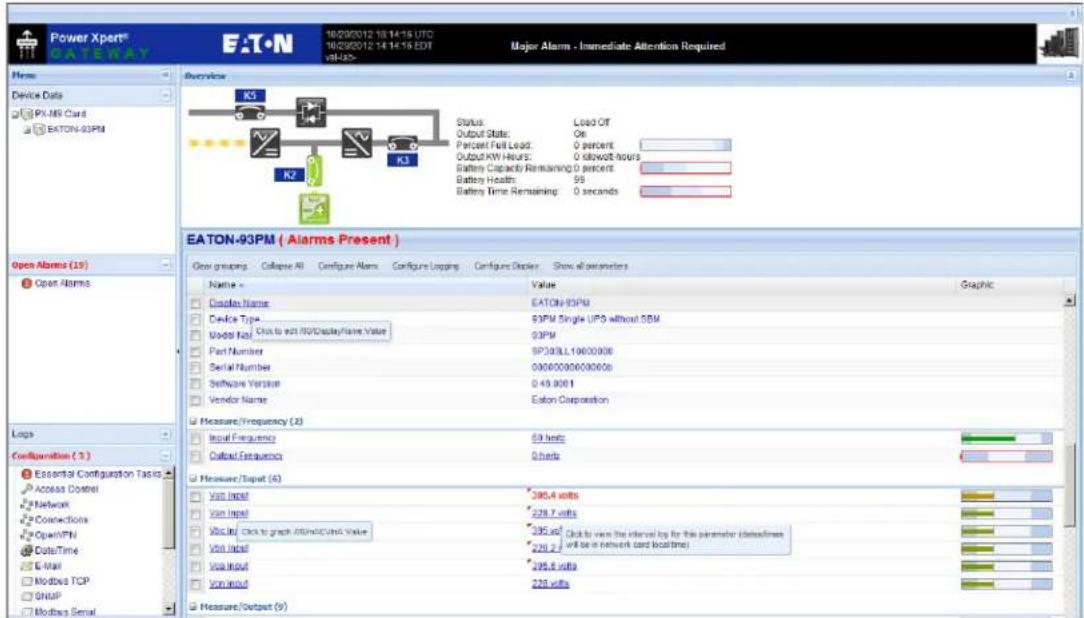Click the static bypass switch icon
1084x618 pixels.
click(x=311, y=112)
